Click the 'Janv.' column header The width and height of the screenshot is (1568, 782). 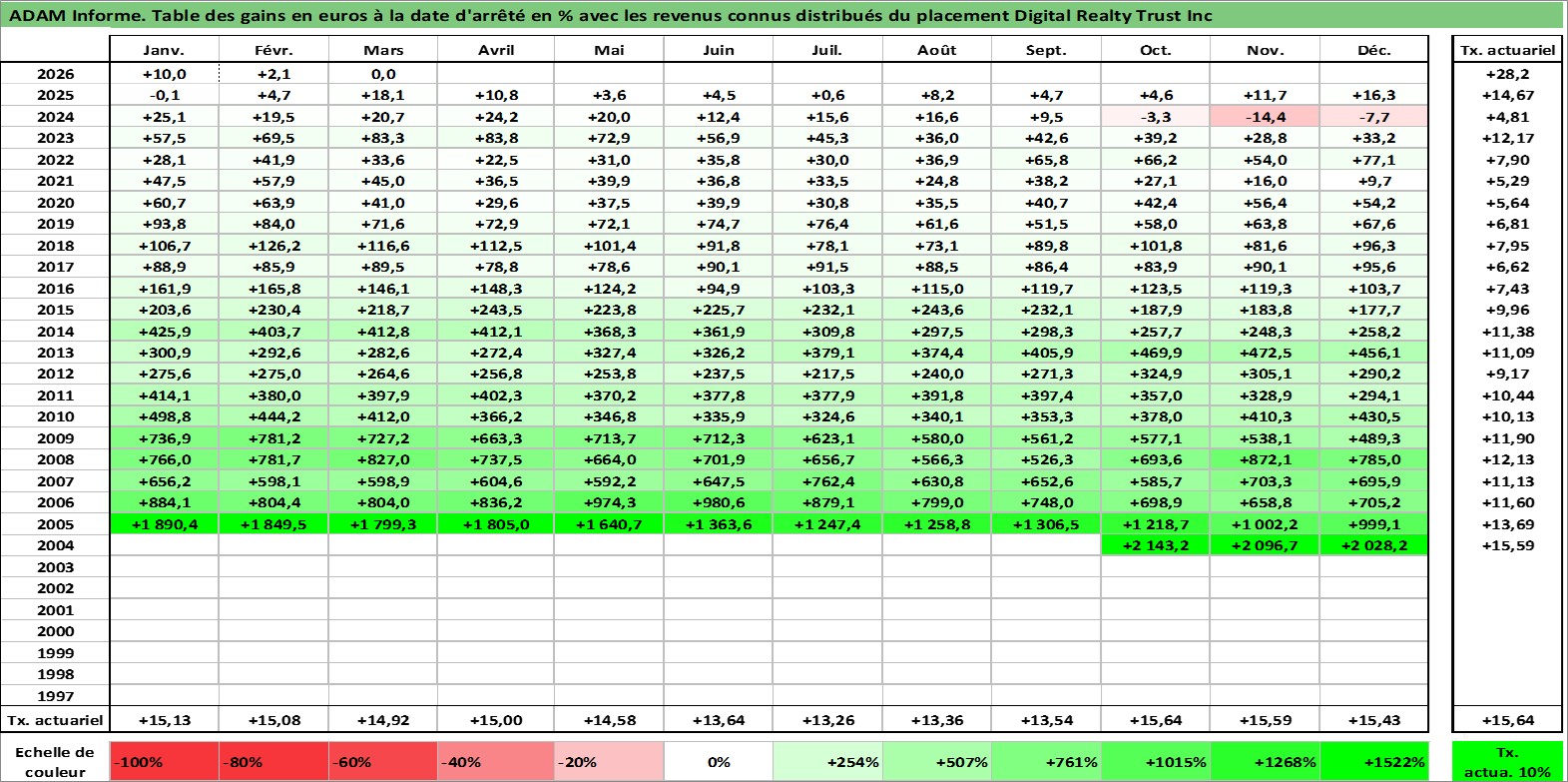click(164, 50)
